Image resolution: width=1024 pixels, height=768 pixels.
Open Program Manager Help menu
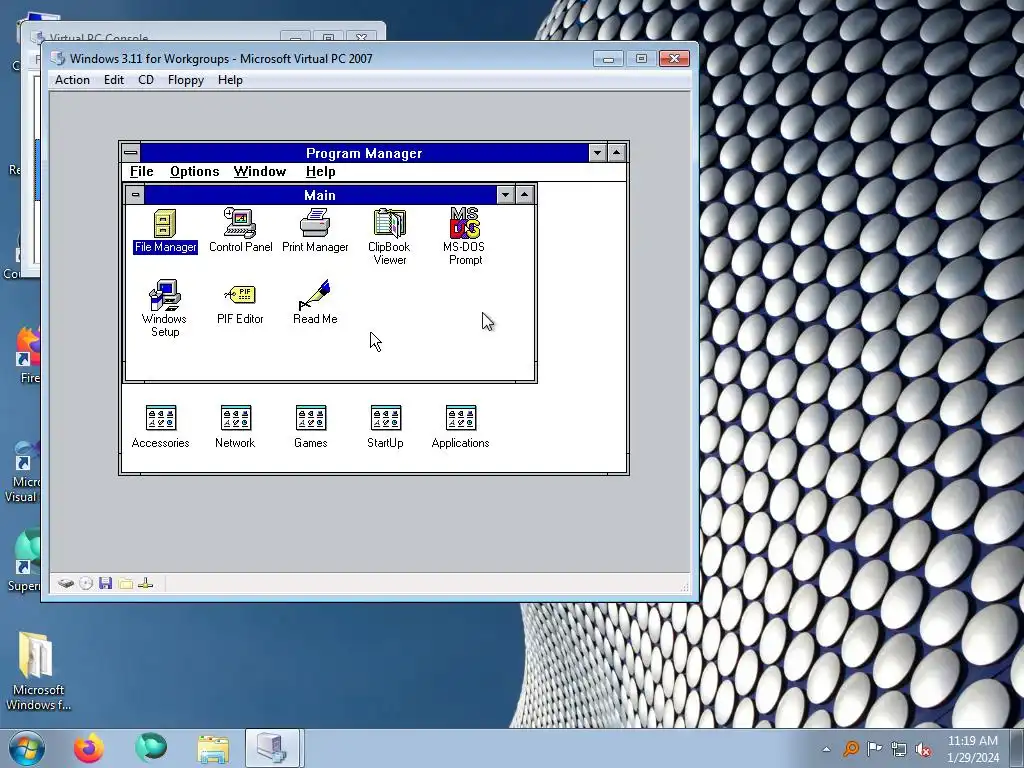coord(321,172)
